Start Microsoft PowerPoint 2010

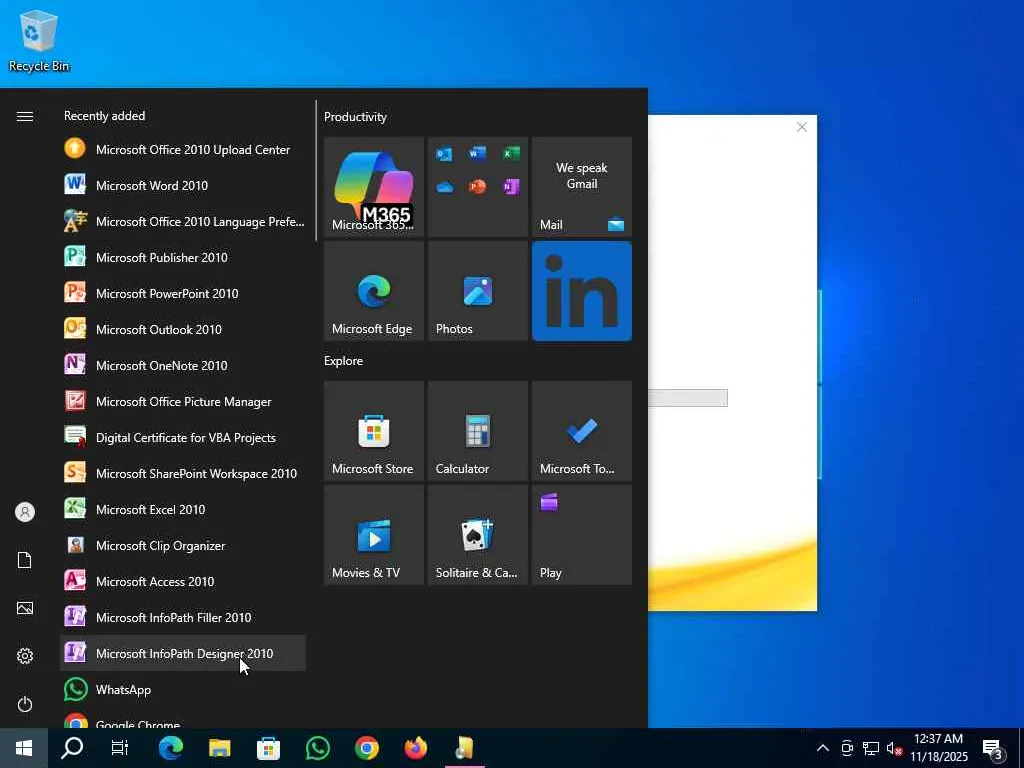183,293
